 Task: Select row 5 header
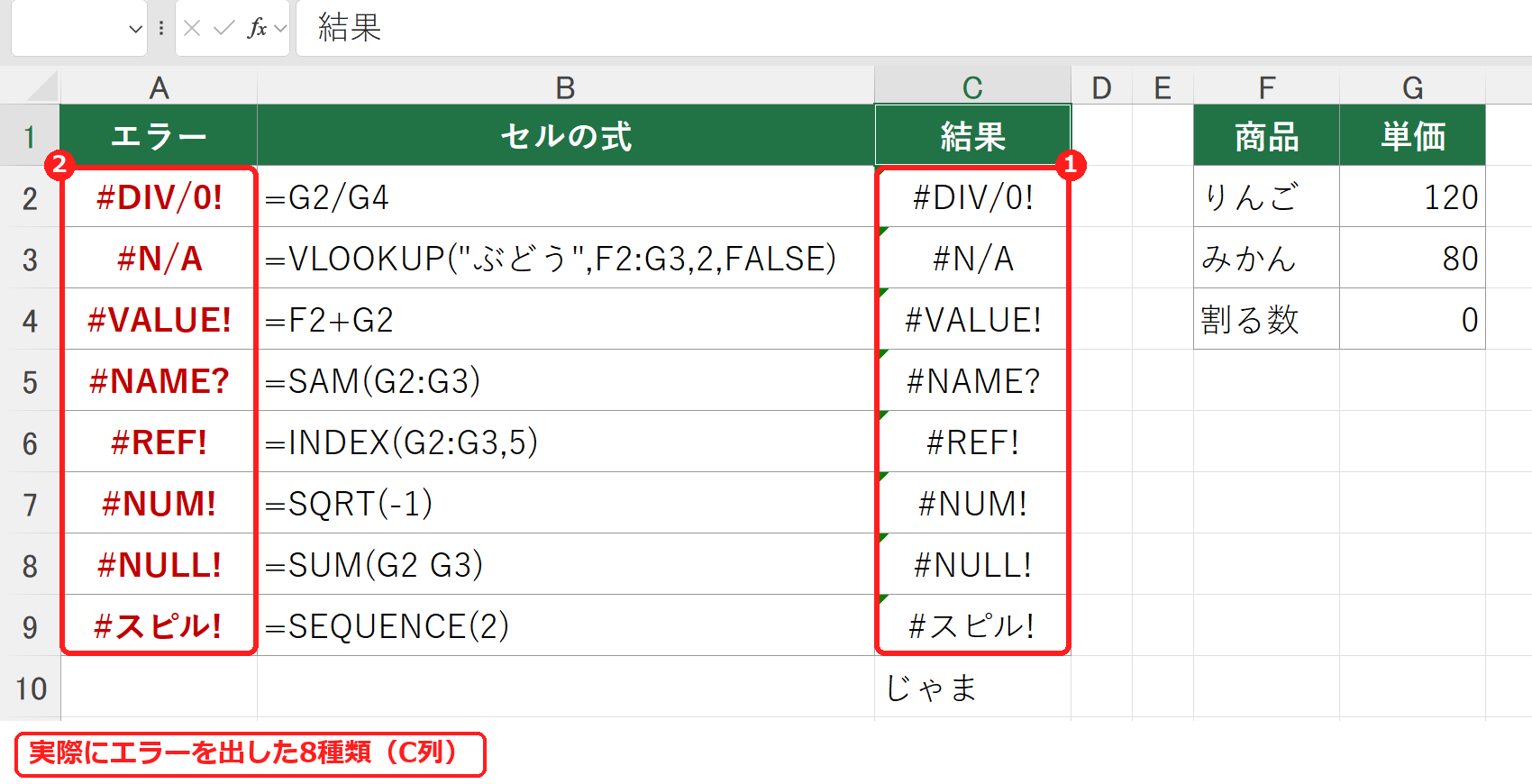30,381
